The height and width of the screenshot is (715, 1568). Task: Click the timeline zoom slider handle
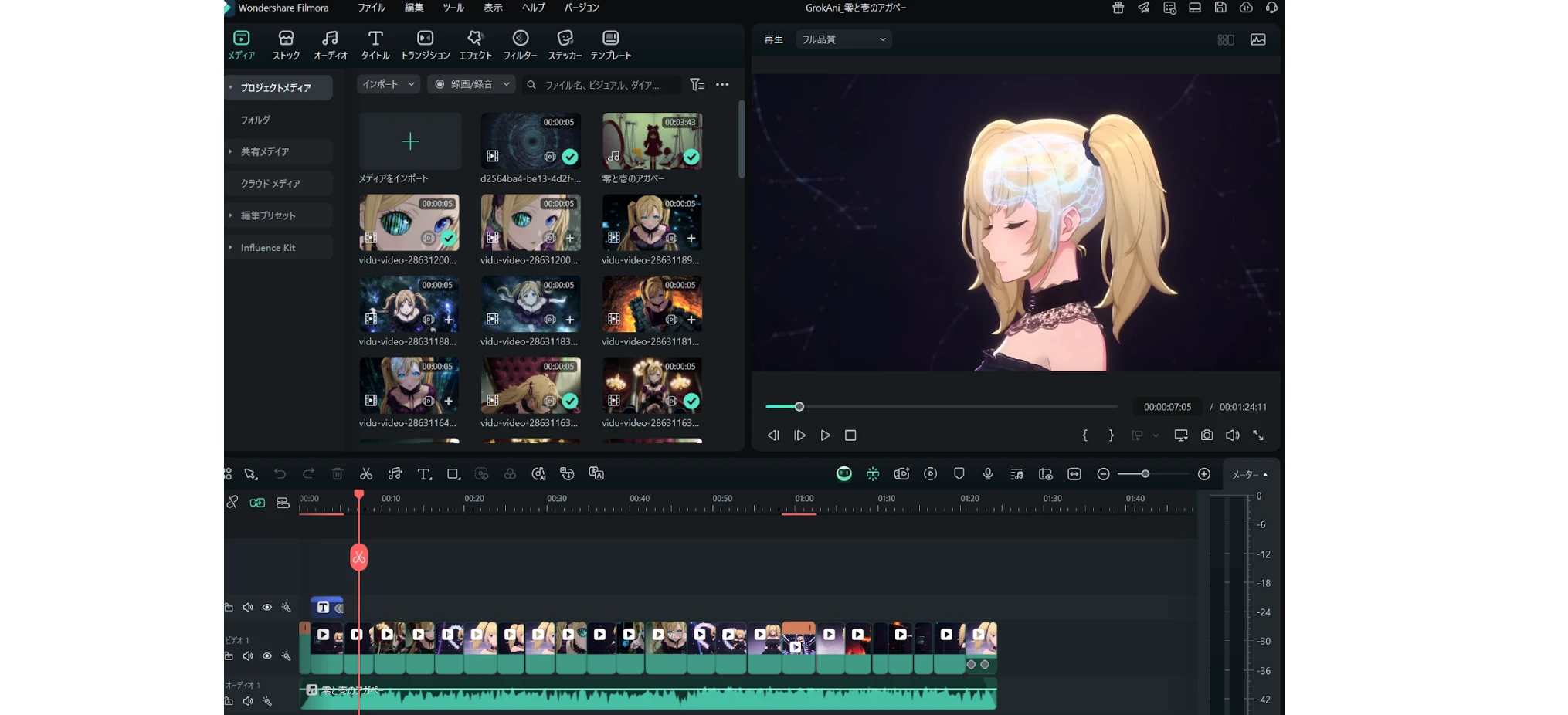tap(1145, 474)
